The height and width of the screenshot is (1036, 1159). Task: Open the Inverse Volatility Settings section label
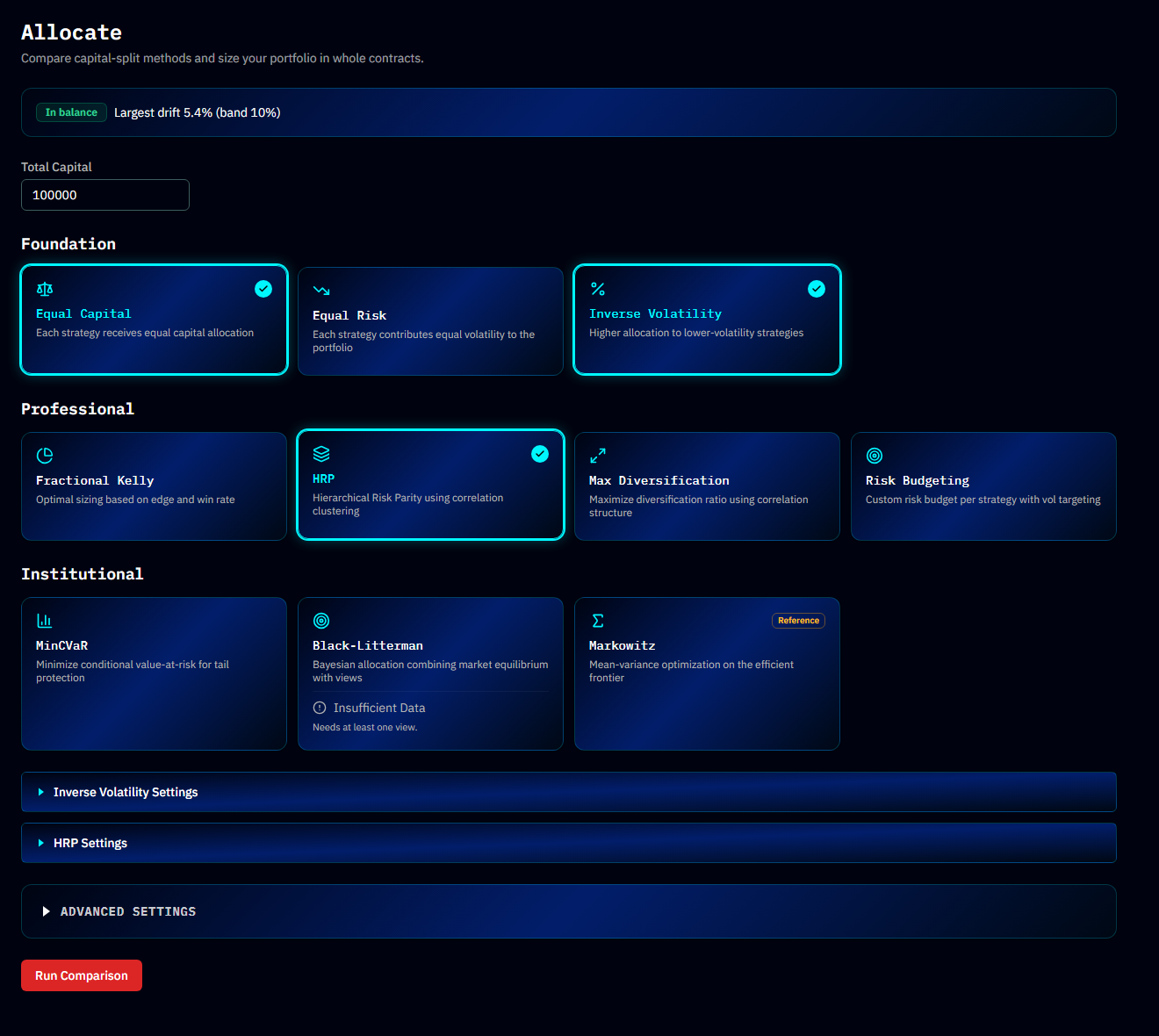[126, 792]
